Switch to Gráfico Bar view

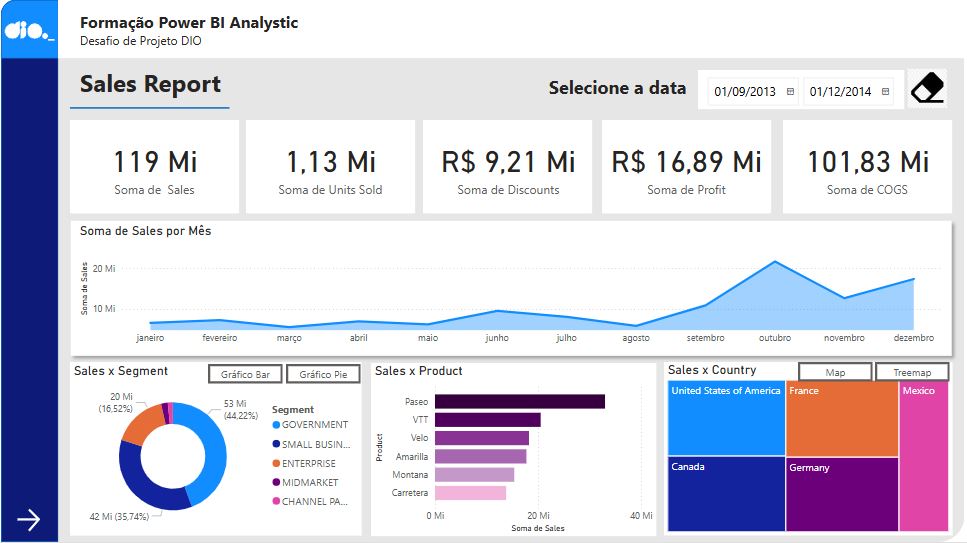pos(245,374)
